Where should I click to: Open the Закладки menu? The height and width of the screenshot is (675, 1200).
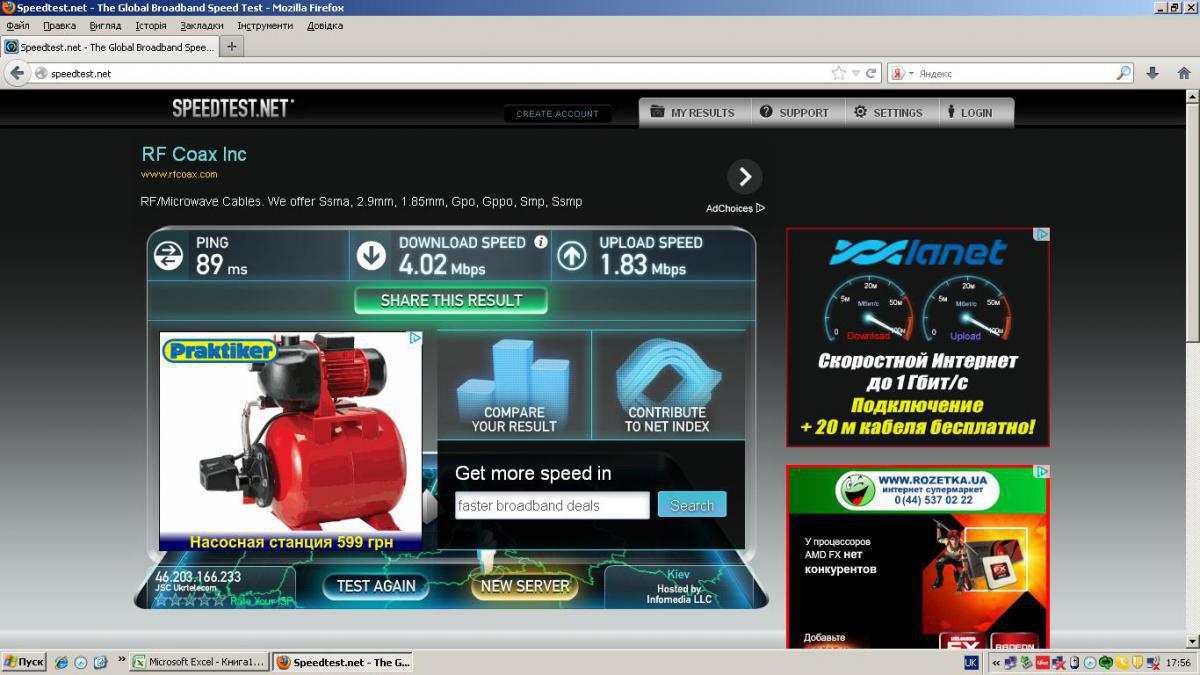tap(202, 25)
